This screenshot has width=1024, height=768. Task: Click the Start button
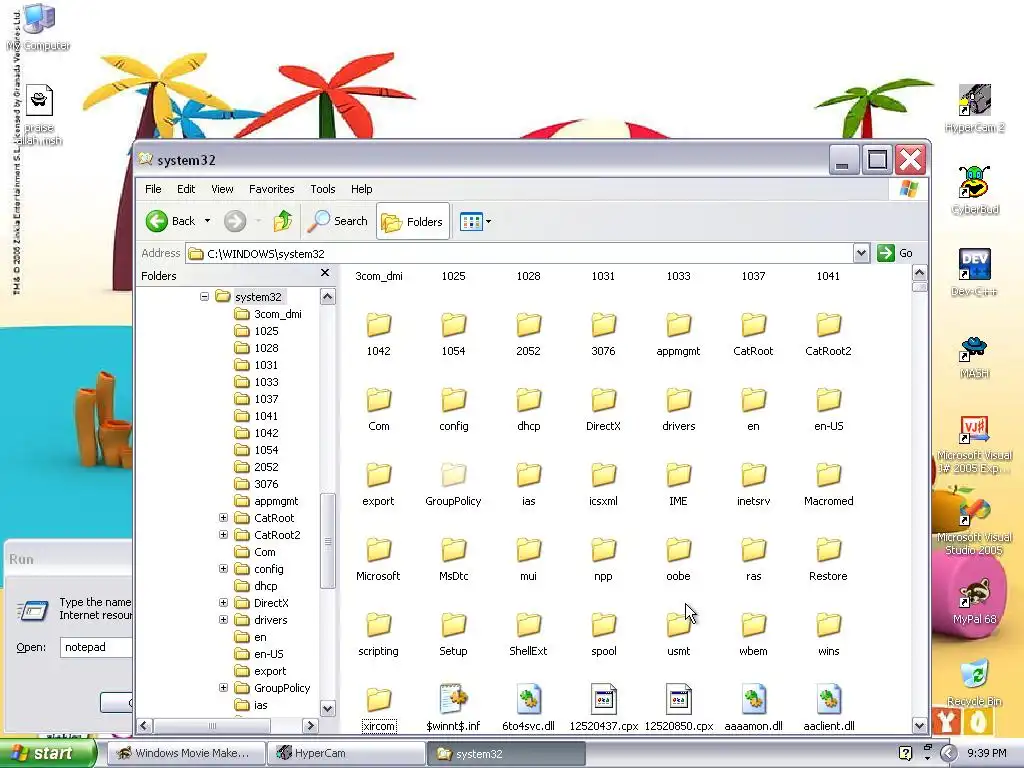(46, 753)
